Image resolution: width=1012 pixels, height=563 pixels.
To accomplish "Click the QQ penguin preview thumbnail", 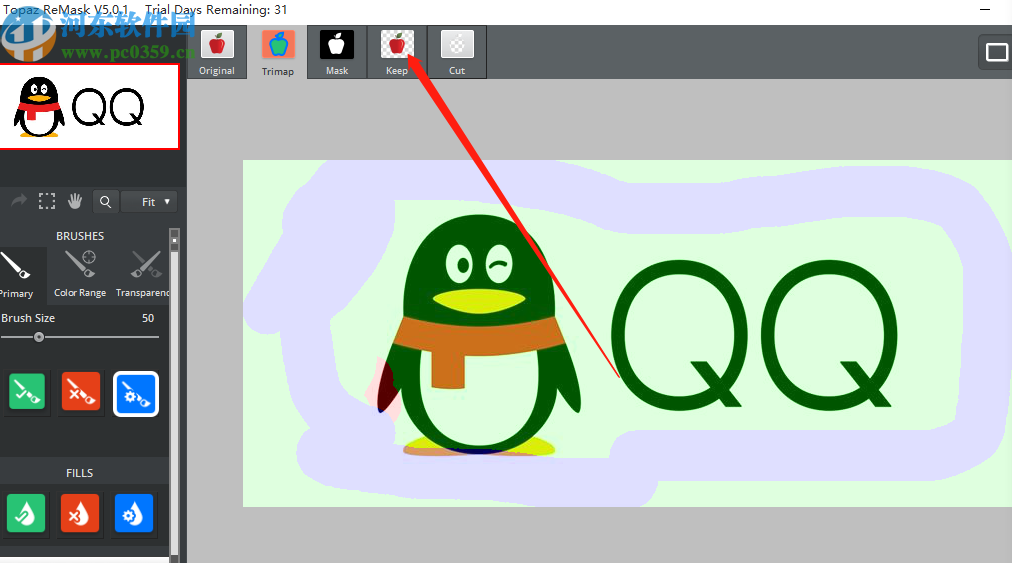I will [x=89, y=107].
